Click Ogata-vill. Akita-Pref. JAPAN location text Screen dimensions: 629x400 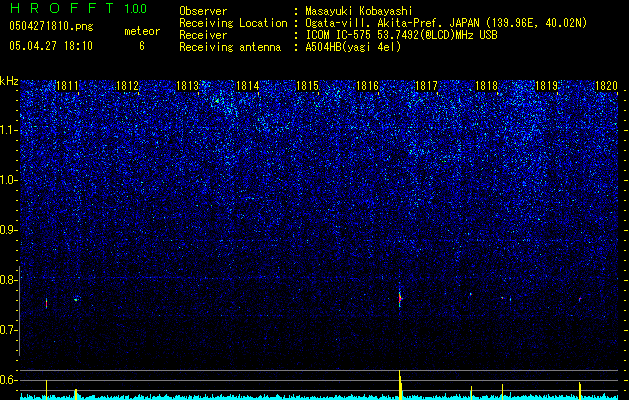[x=446, y=23]
